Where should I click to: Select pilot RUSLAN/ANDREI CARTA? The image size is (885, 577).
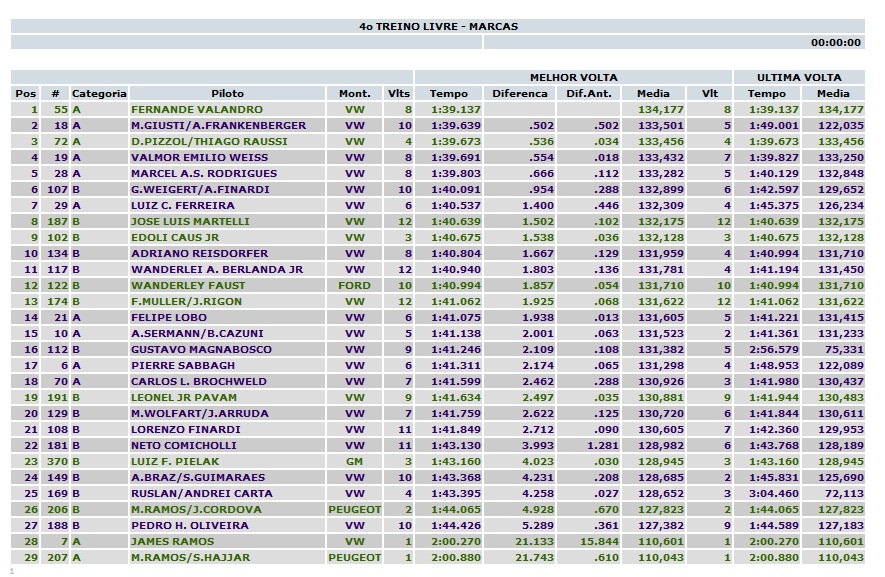(x=201, y=493)
